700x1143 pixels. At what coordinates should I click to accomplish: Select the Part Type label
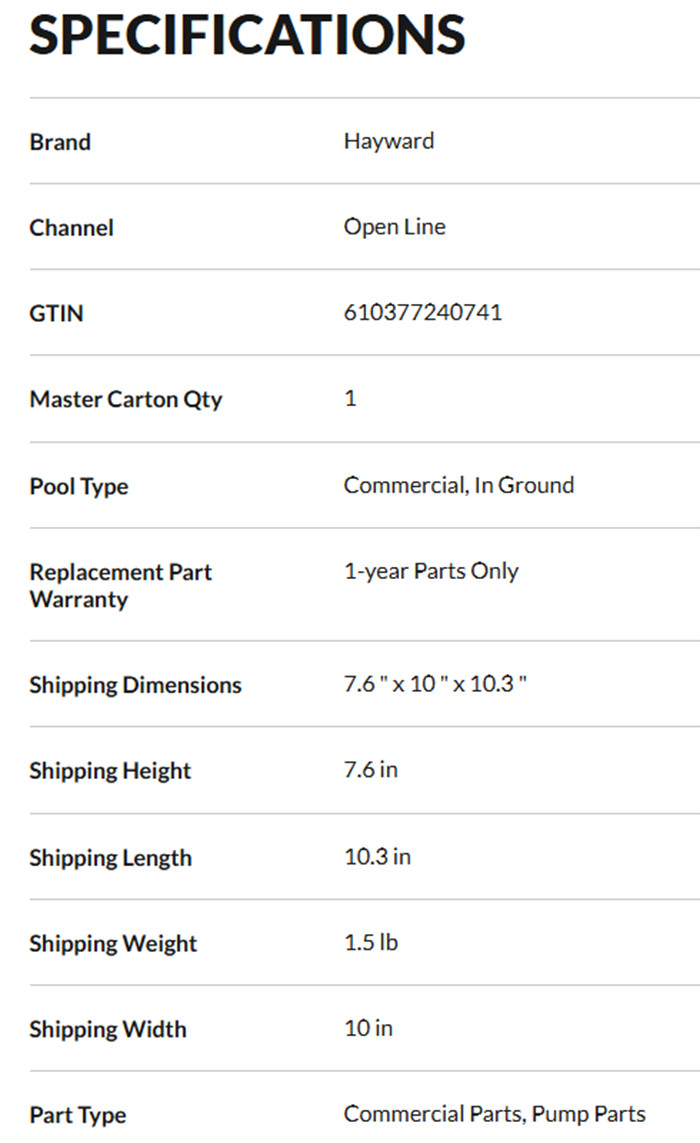tap(78, 1116)
